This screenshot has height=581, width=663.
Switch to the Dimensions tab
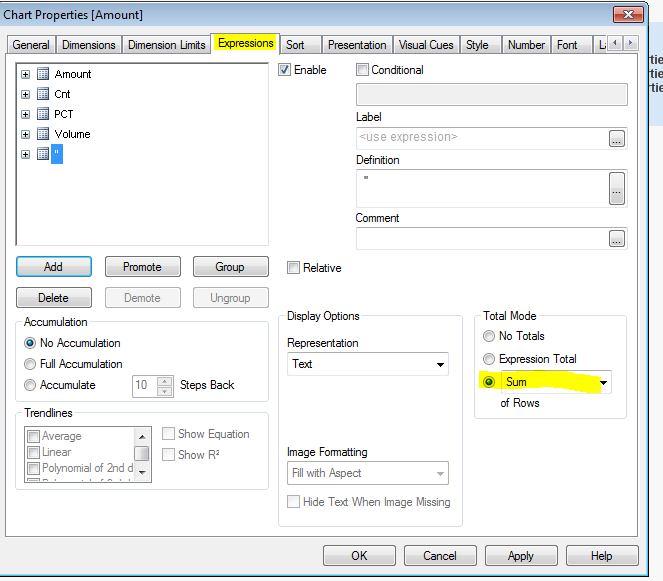click(89, 45)
